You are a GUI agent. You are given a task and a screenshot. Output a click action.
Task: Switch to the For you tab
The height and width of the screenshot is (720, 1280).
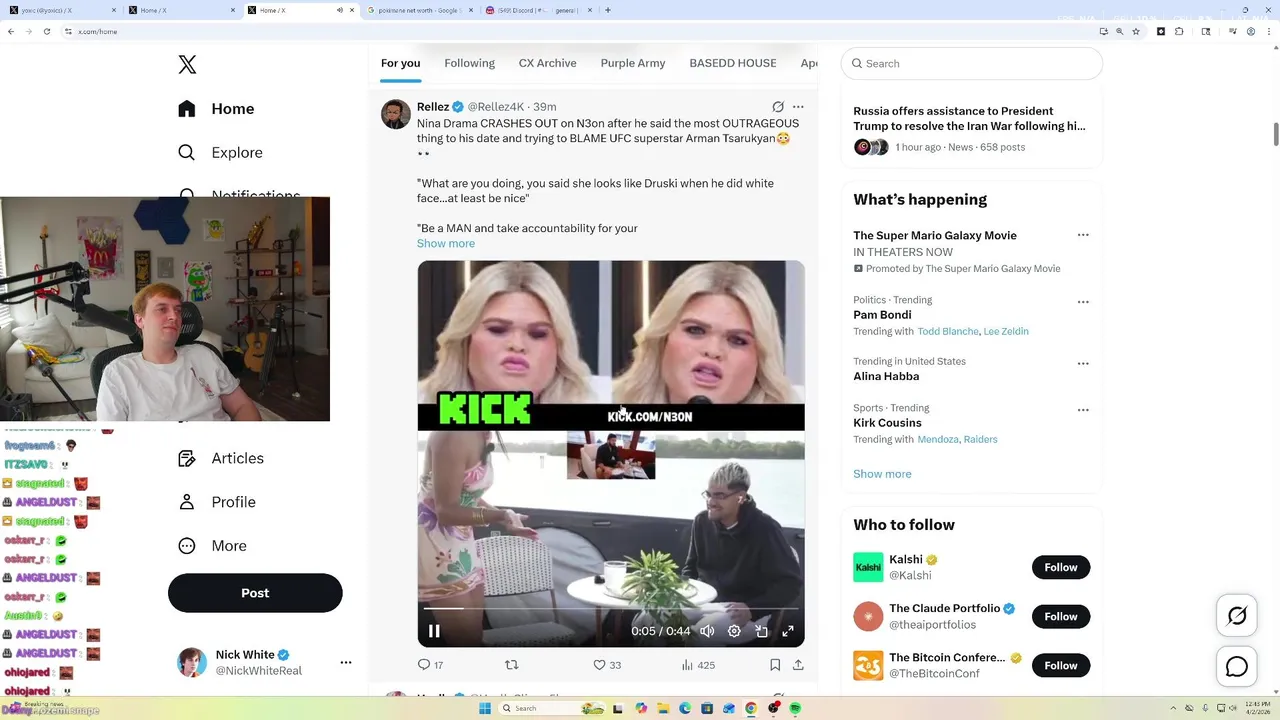click(400, 63)
